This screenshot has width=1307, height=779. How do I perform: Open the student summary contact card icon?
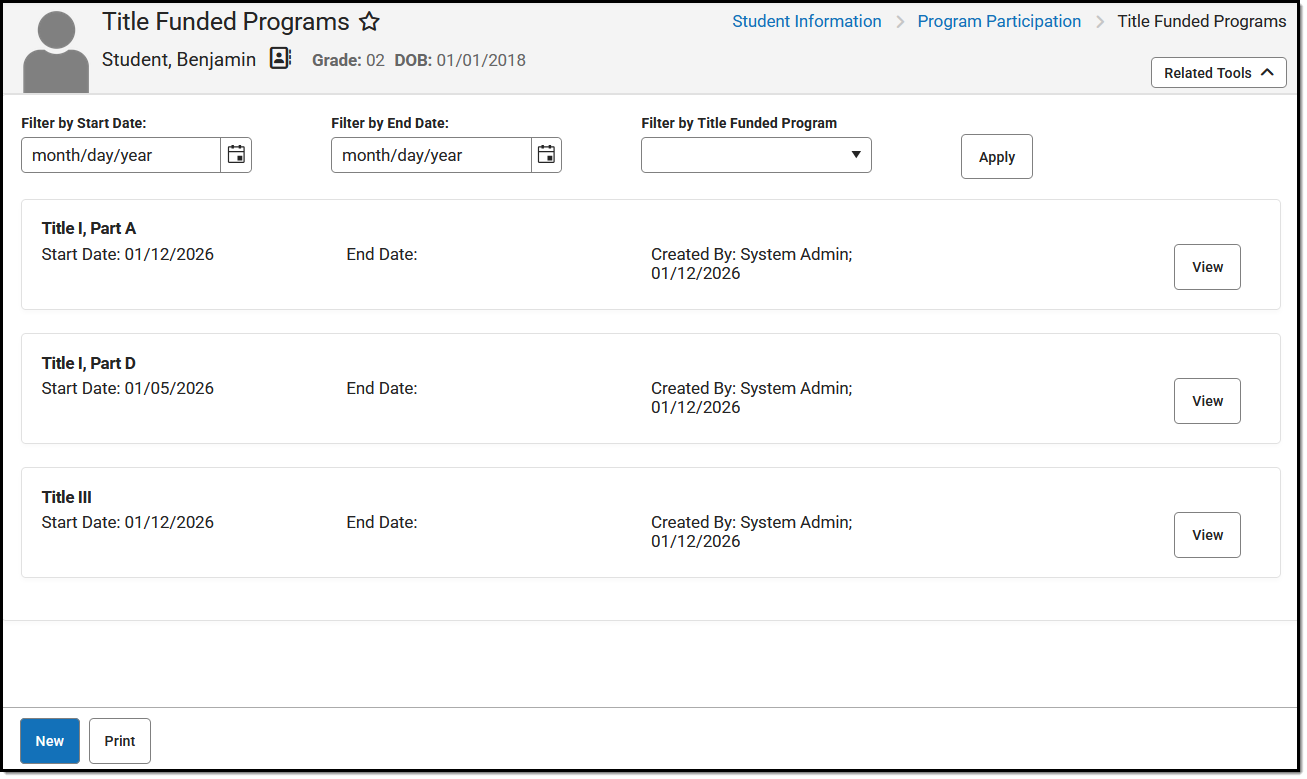click(x=280, y=58)
